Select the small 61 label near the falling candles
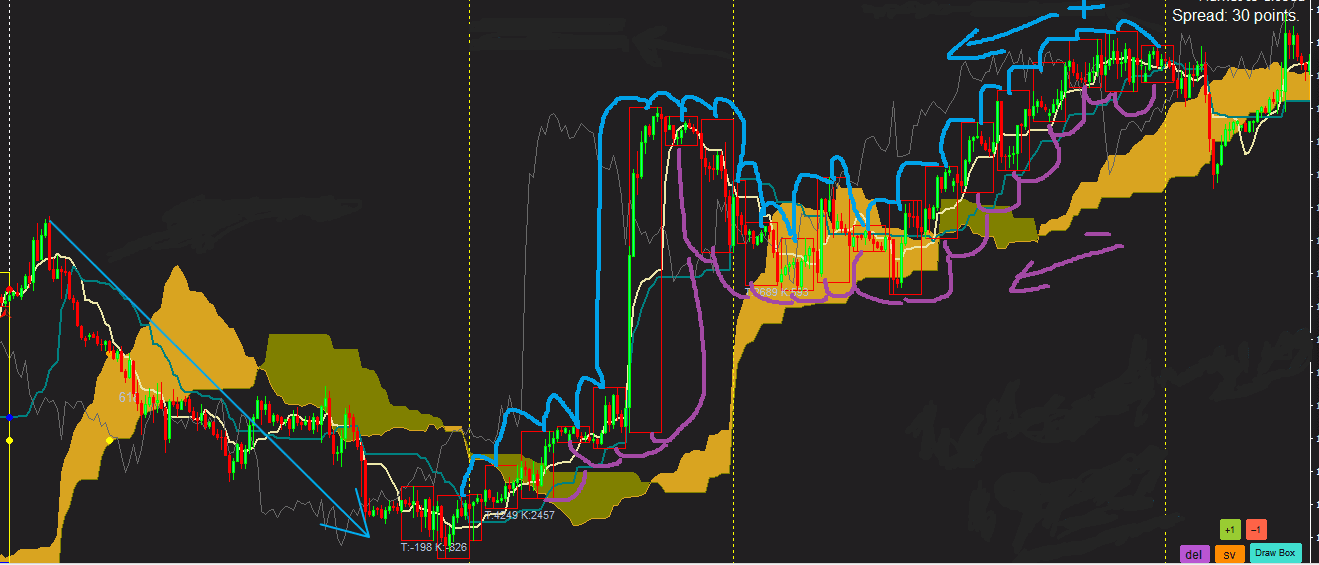This screenshot has height=565, width=1319. click(126, 397)
